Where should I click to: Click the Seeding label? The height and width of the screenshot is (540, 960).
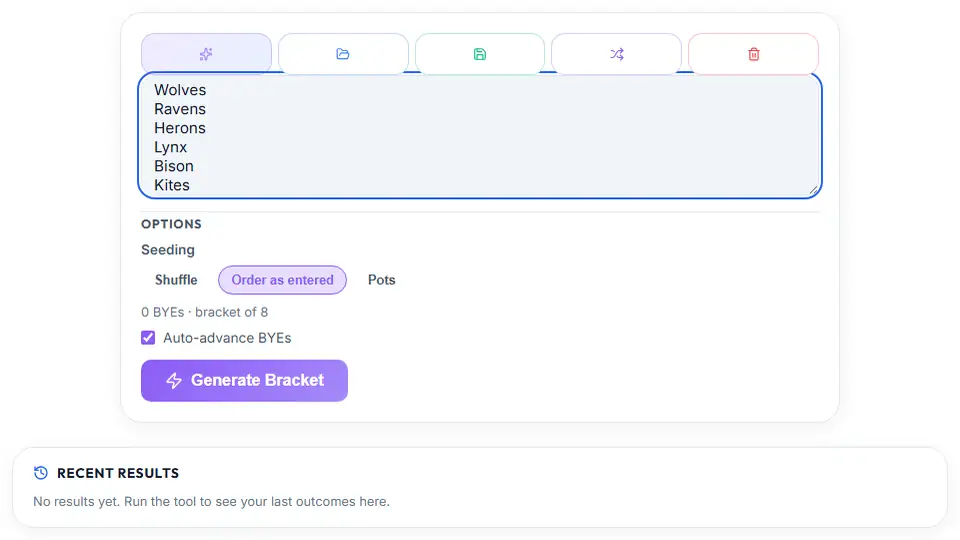click(168, 250)
